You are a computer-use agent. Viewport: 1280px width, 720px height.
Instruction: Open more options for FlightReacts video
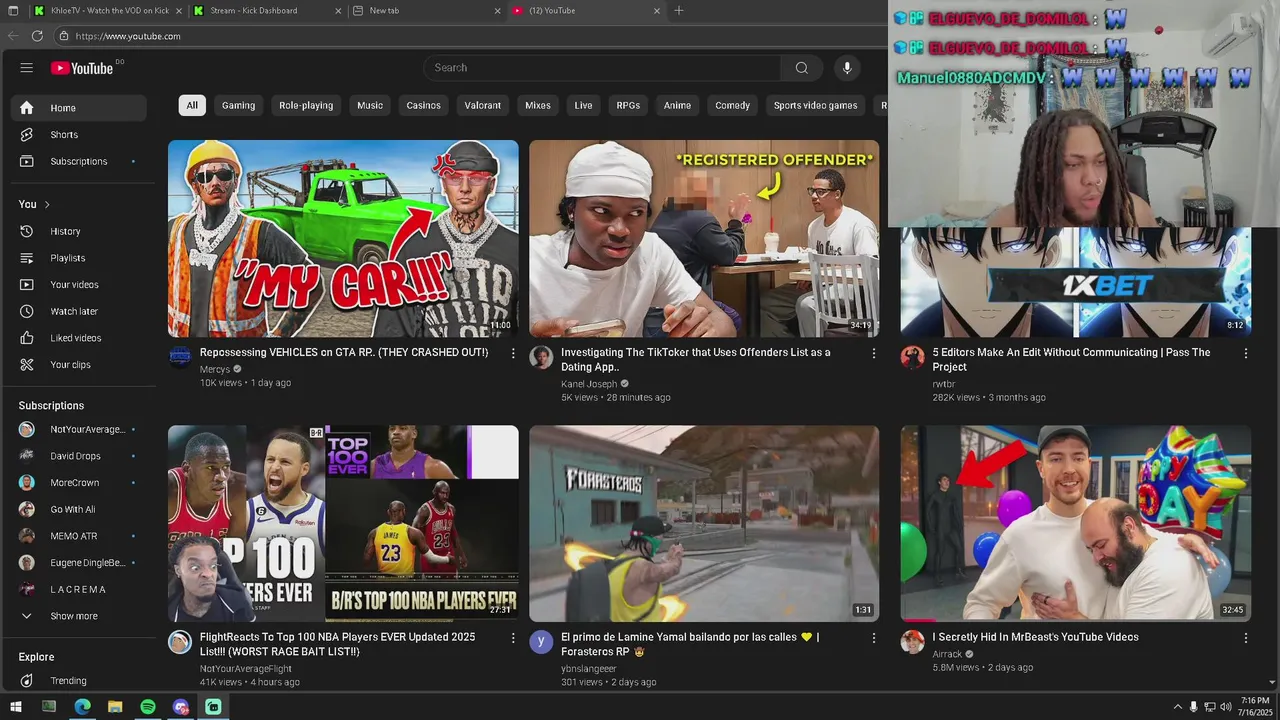(513, 638)
